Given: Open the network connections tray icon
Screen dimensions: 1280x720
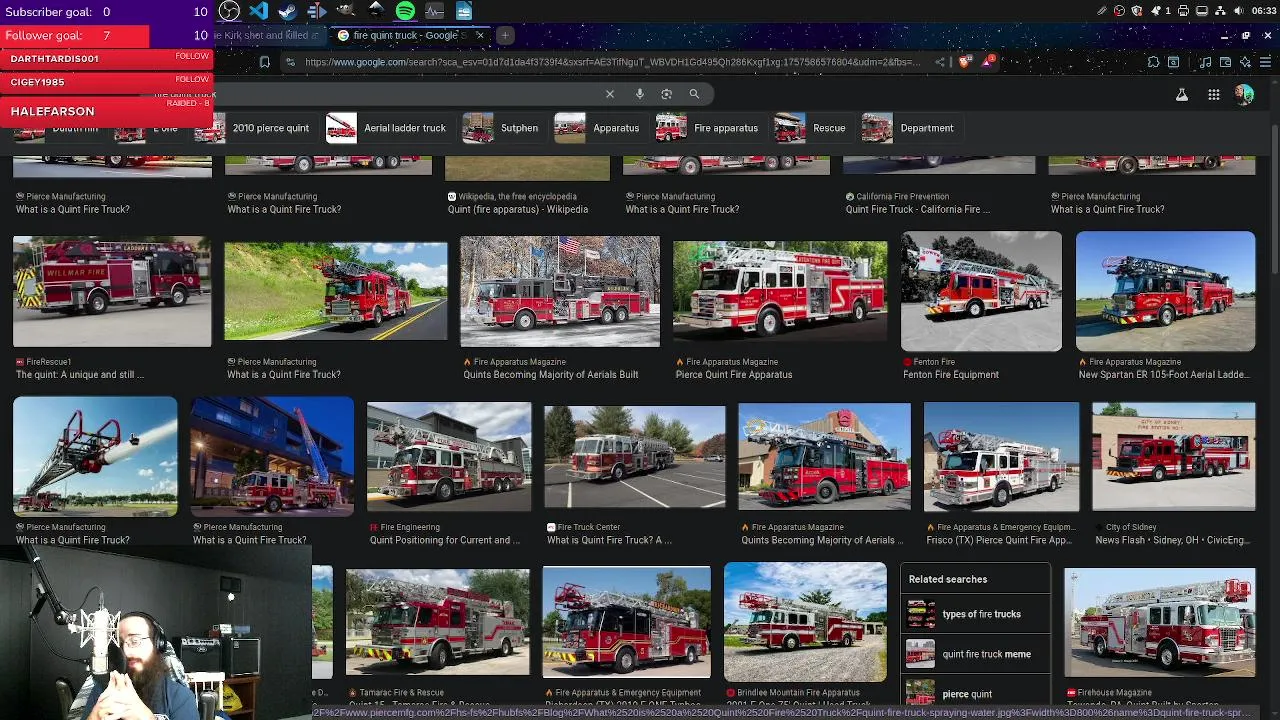Looking at the screenshot, I should point(1220,11).
